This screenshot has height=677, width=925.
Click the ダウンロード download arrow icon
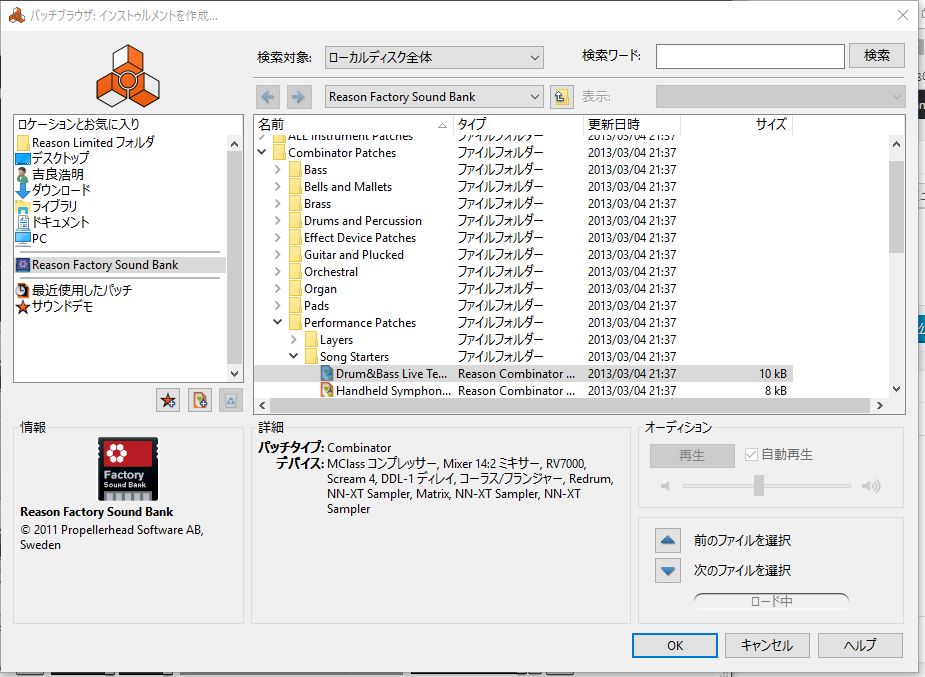point(23,190)
